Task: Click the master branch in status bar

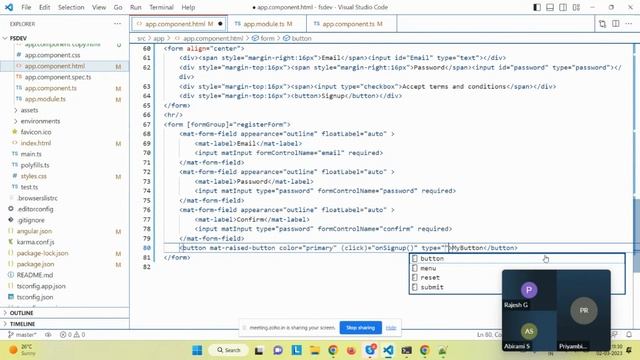Action: pyautogui.click(x=23, y=335)
